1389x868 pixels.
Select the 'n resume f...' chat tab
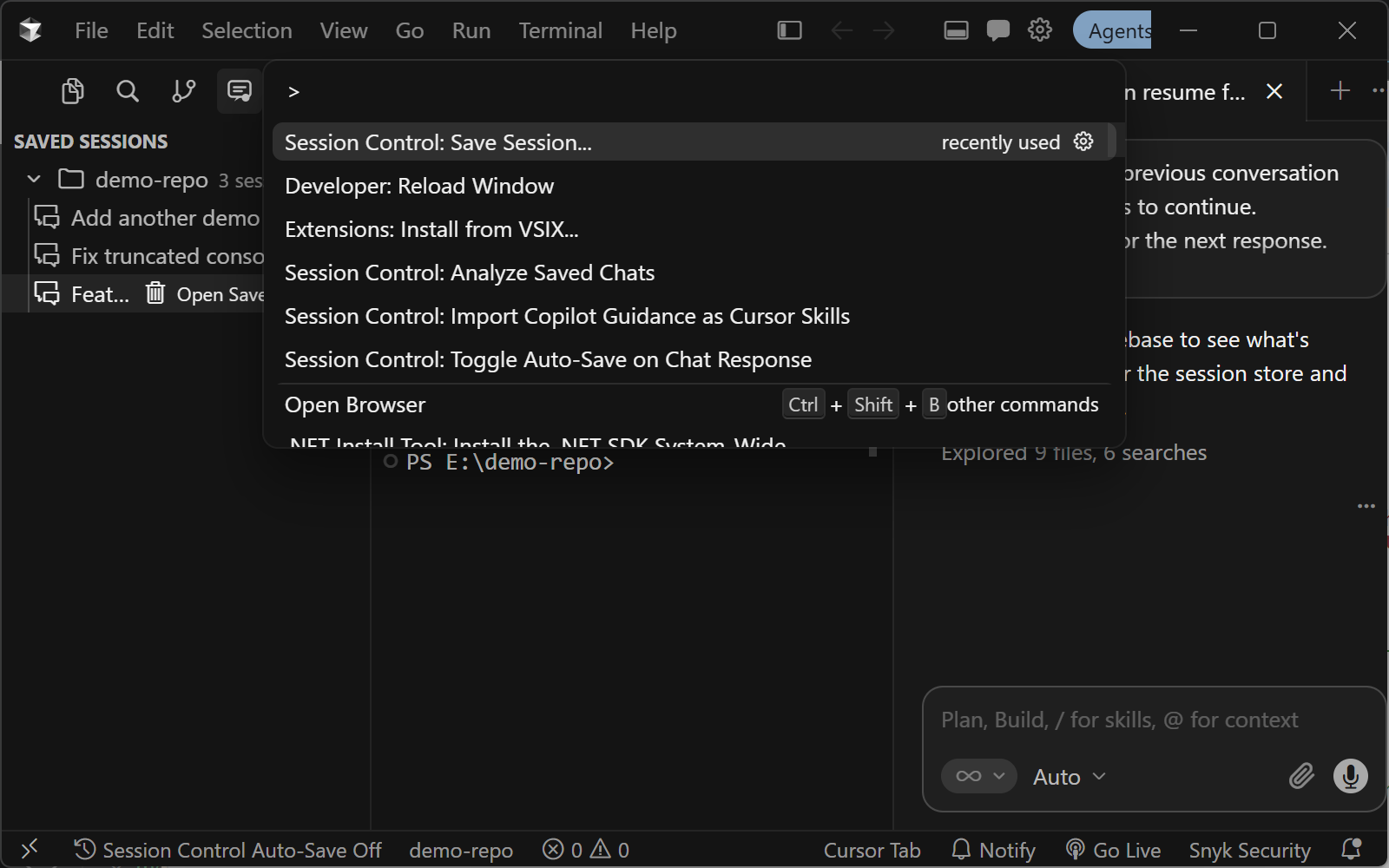[x=1185, y=92]
